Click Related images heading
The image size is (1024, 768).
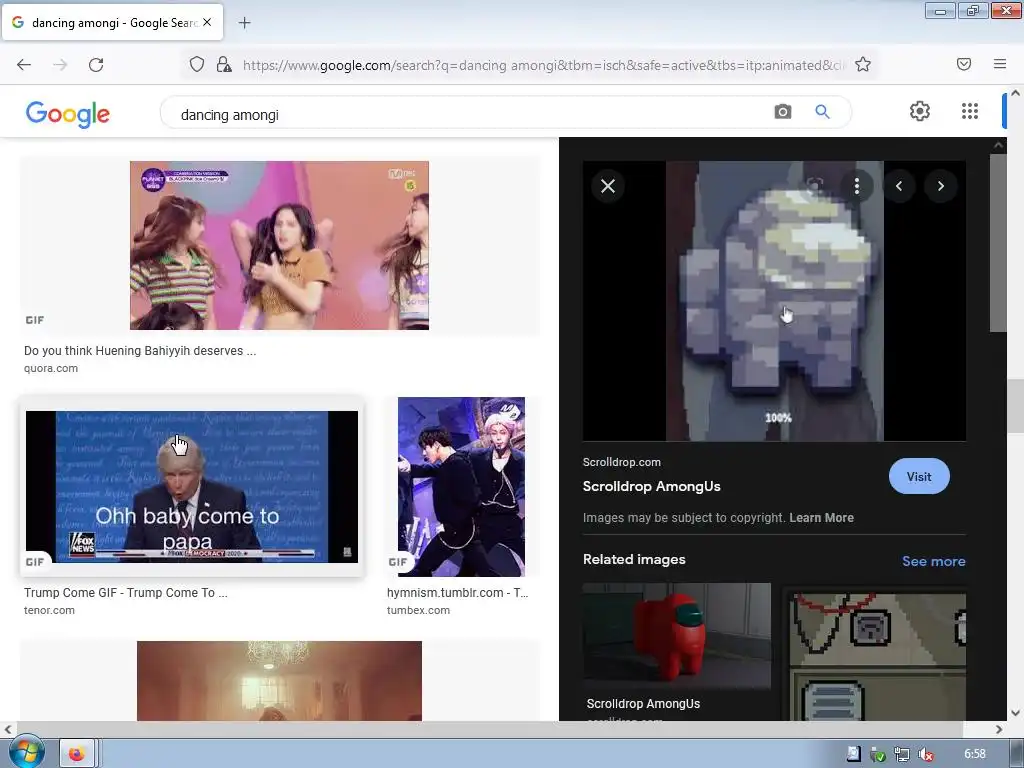pyautogui.click(x=634, y=560)
